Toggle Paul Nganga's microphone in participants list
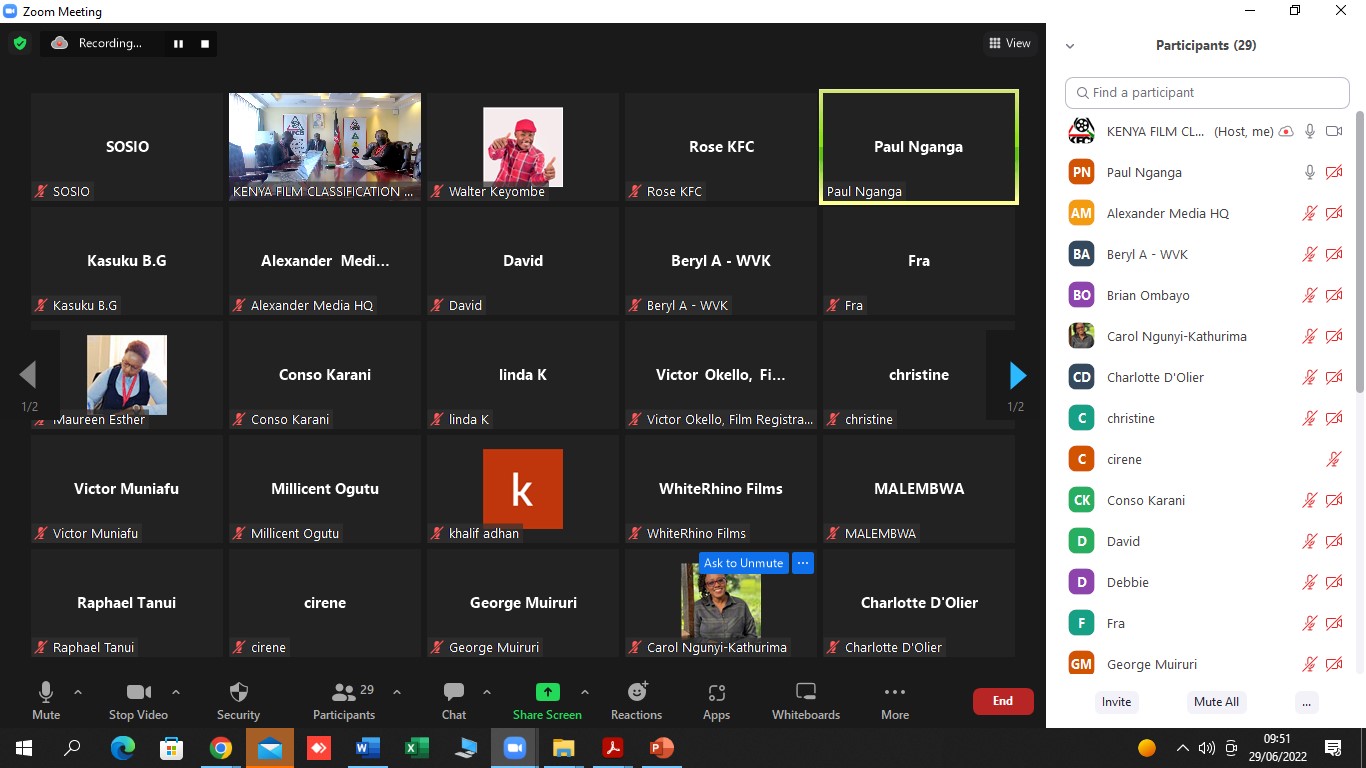 click(1309, 172)
